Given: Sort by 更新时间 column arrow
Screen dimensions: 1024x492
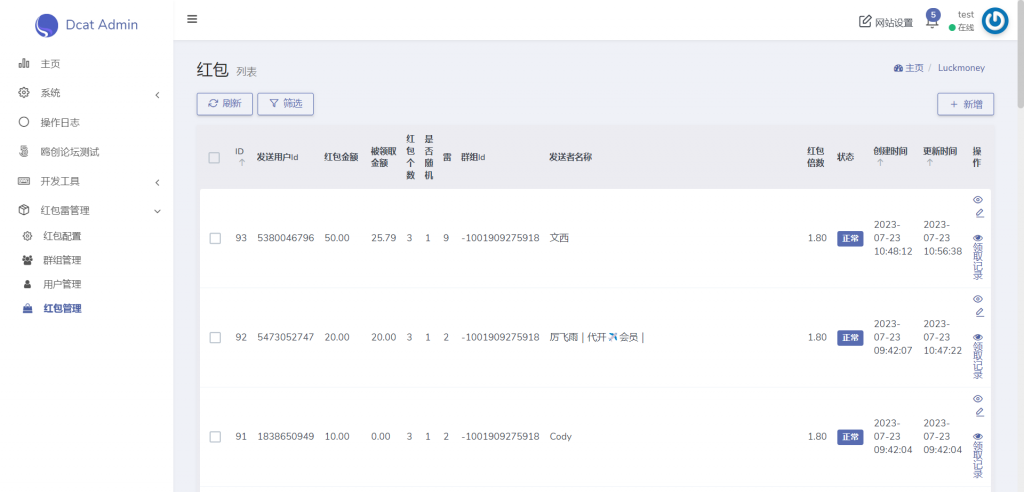Looking at the screenshot, I should click(x=929, y=163).
